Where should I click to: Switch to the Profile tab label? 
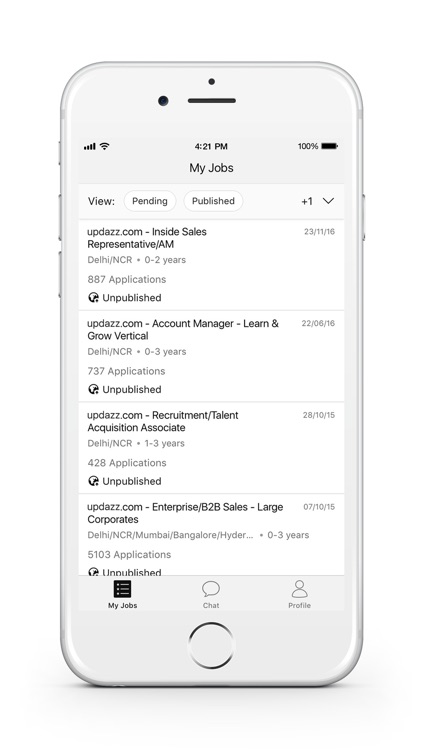click(x=300, y=606)
